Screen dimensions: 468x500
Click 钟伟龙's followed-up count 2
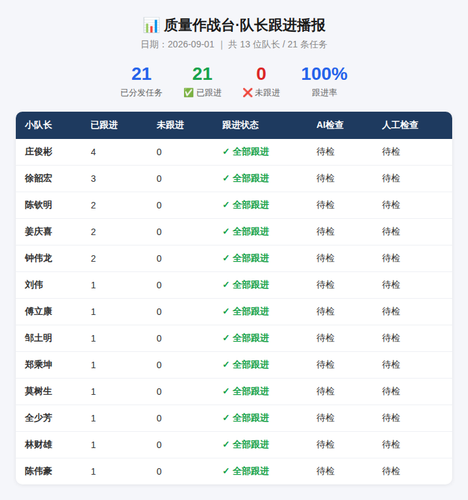click(93, 259)
